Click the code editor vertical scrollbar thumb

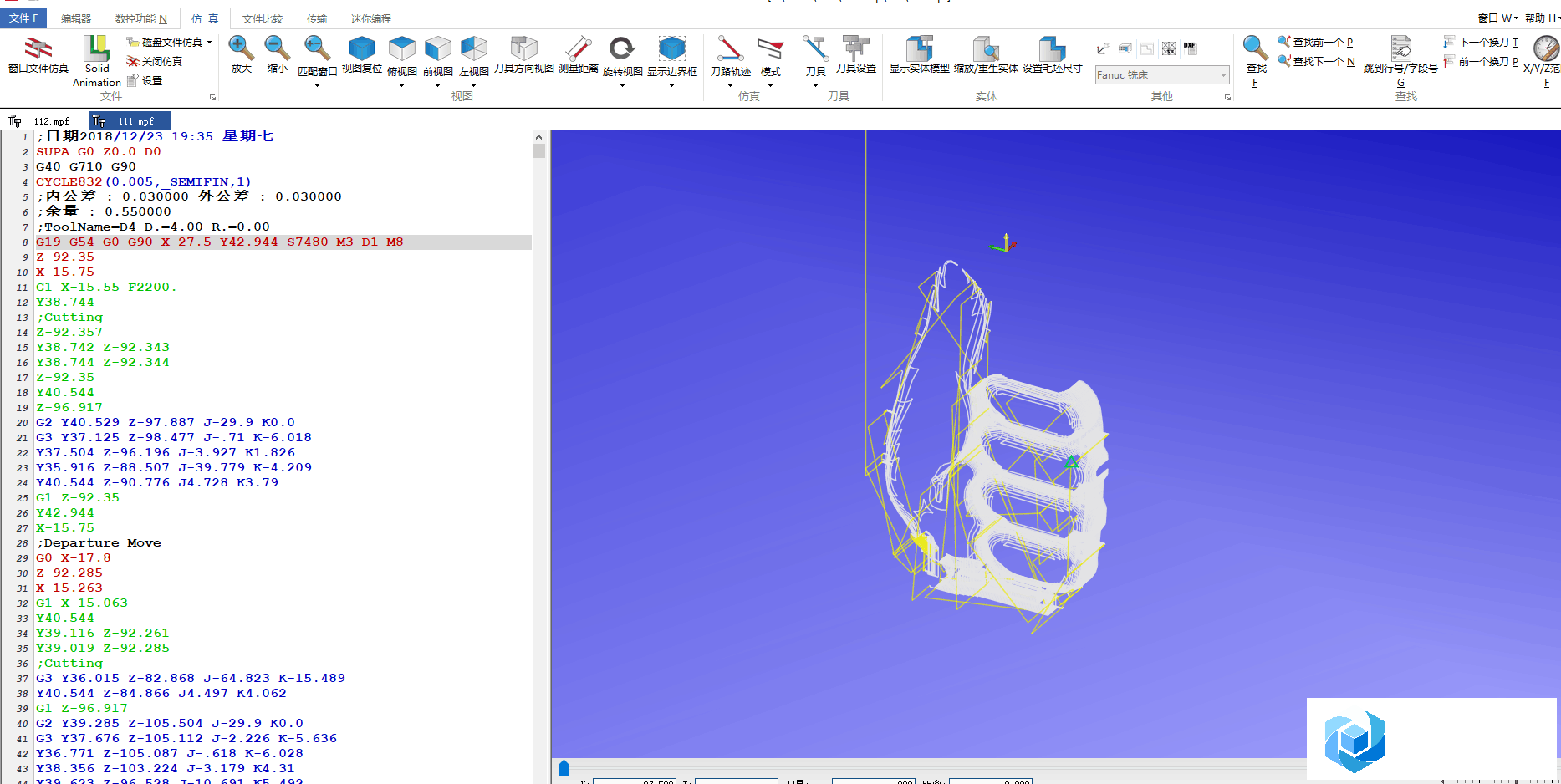tap(538, 150)
